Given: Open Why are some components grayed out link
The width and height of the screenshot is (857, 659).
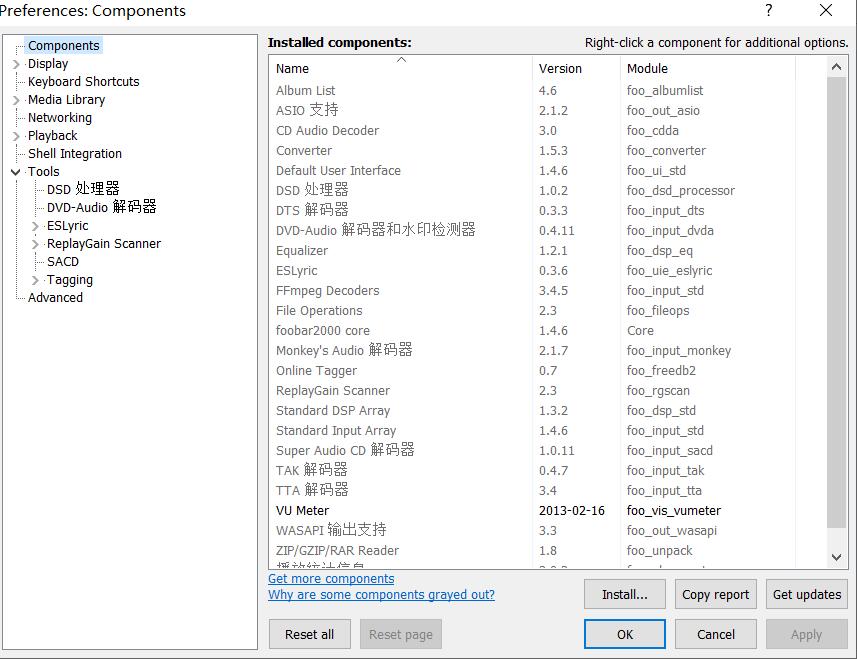Looking at the screenshot, I should (381, 595).
